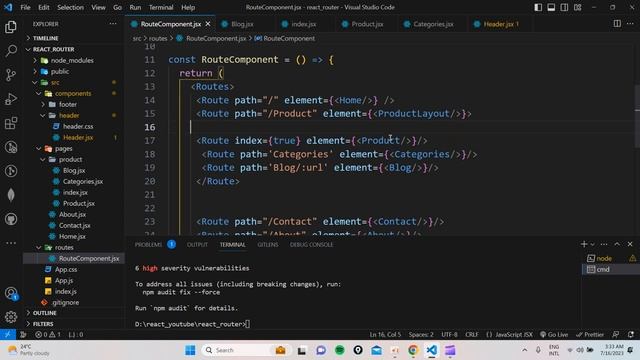Open Explorer views and more actions menu

113,24
